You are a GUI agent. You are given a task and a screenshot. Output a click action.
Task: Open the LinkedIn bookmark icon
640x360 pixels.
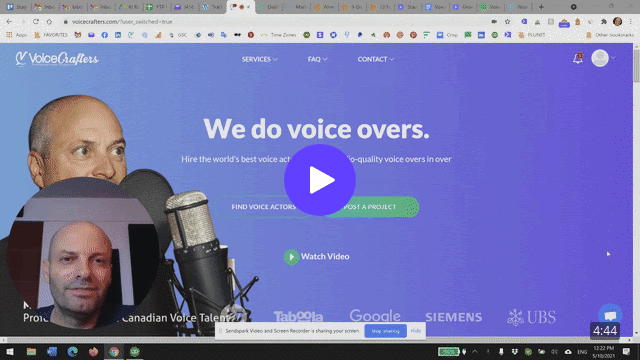point(118,35)
